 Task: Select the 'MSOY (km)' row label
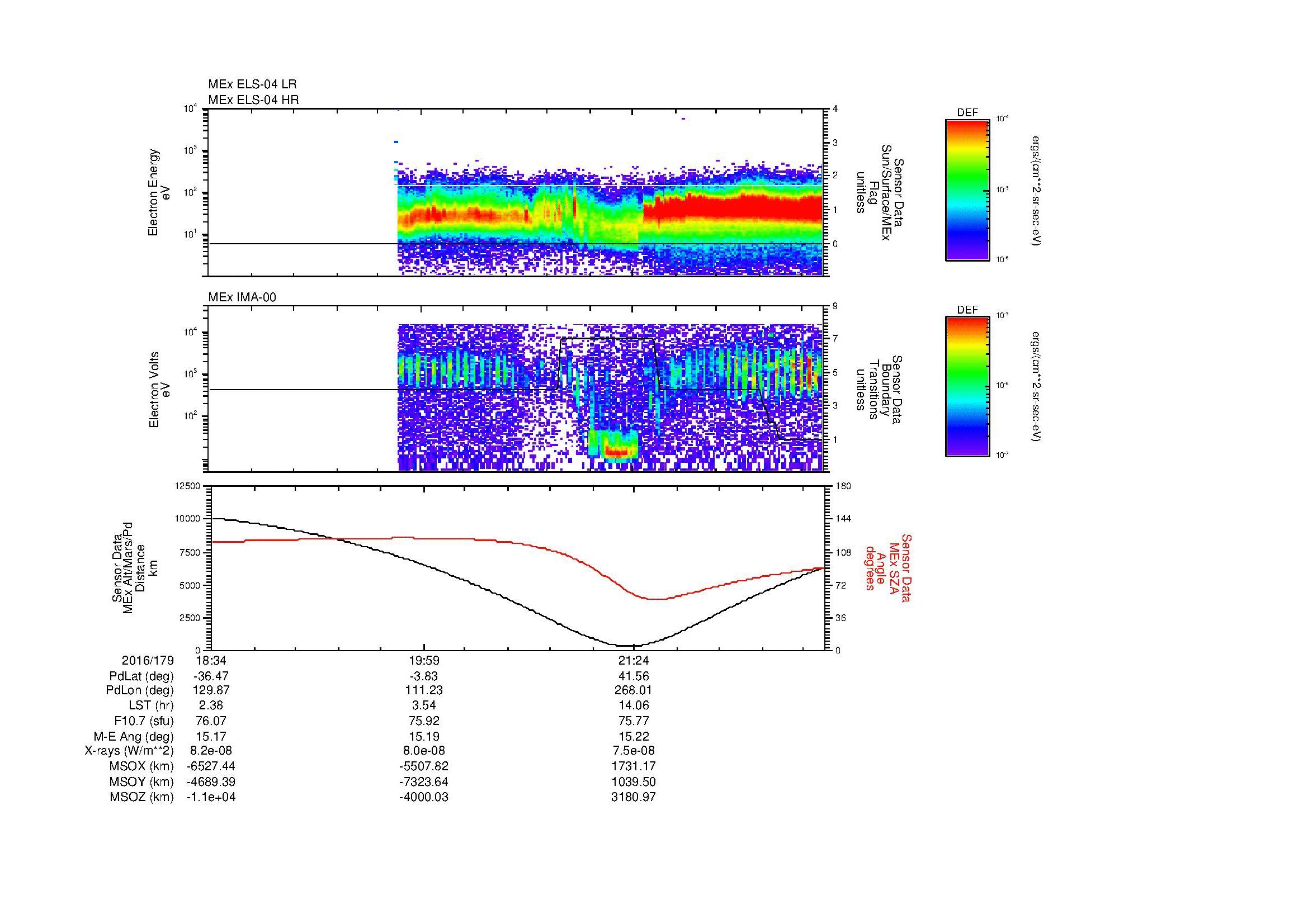pos(141,782)
